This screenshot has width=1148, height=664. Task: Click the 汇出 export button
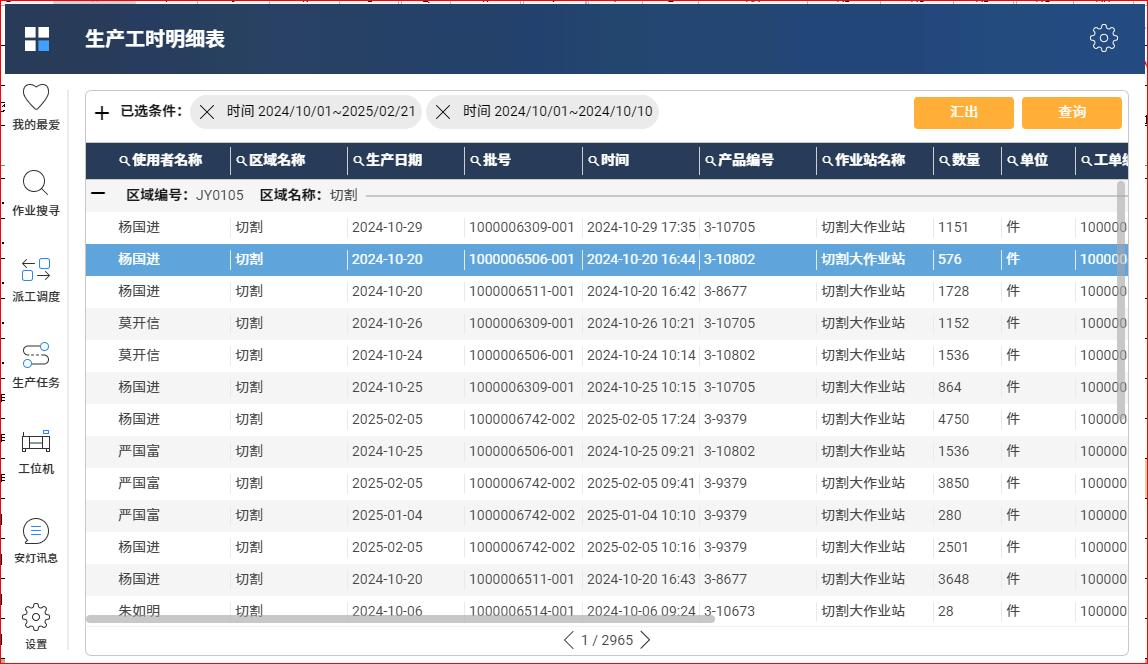click(963, 112)
